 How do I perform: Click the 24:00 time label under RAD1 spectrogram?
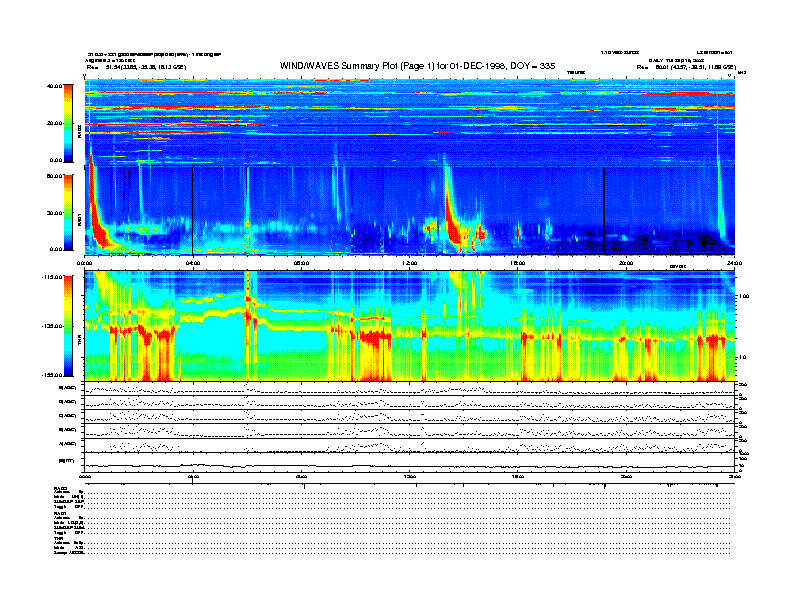734,263
